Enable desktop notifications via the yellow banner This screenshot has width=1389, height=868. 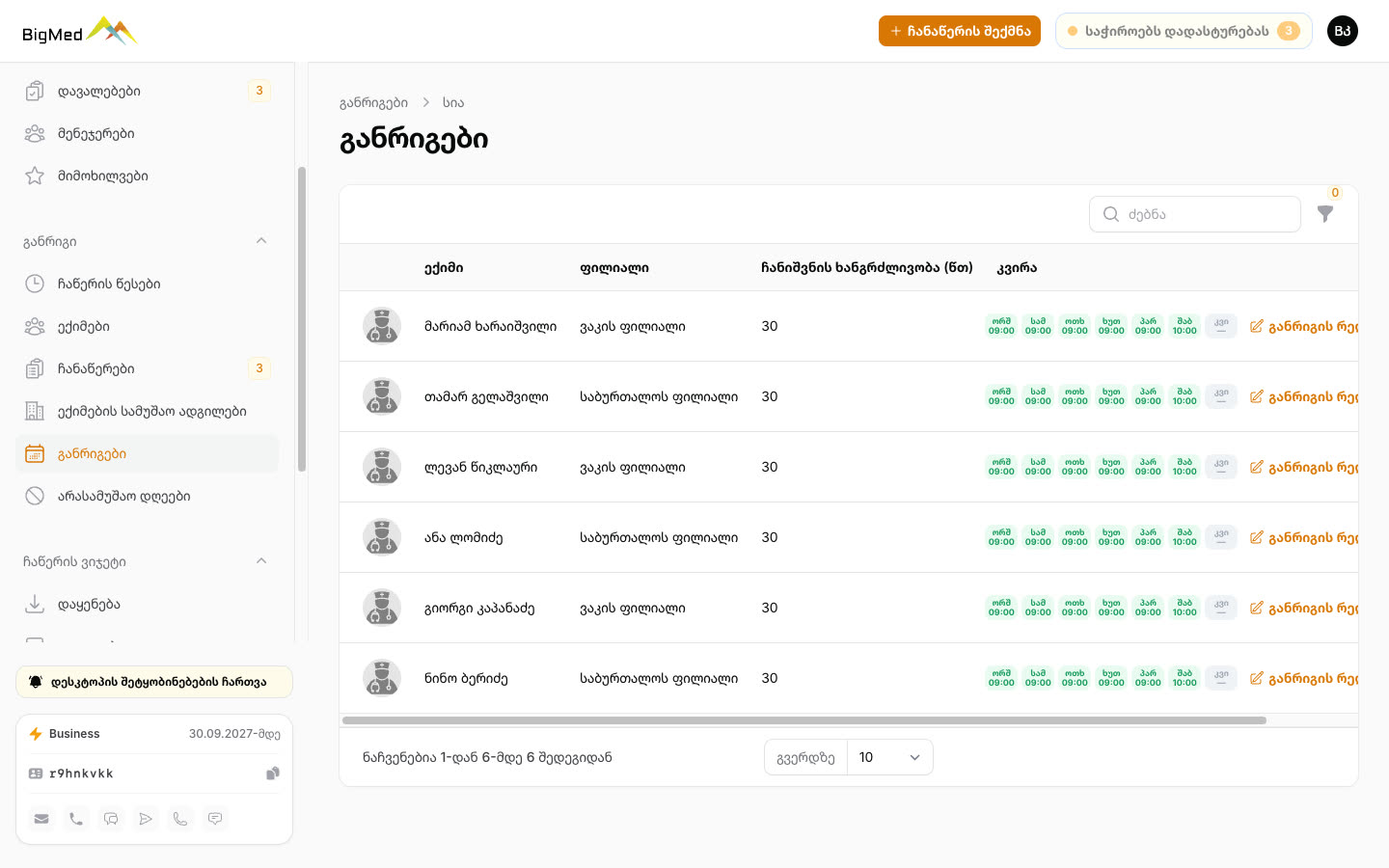coord(154,682)
